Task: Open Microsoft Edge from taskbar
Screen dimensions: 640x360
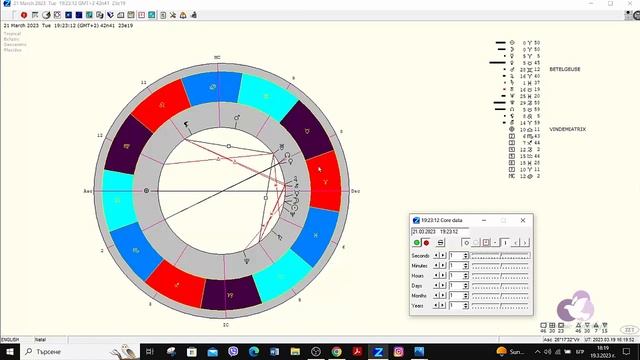Action: (x=254, y=351)
